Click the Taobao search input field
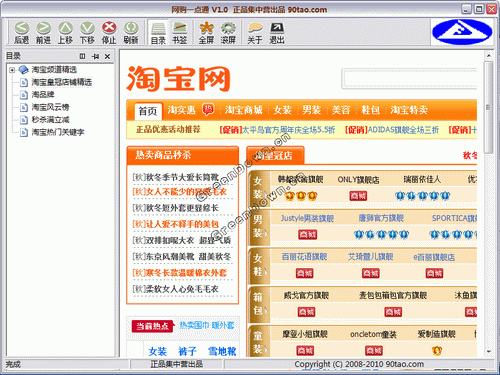The width and height of the screenshot is (500, 375). [410, 79]
